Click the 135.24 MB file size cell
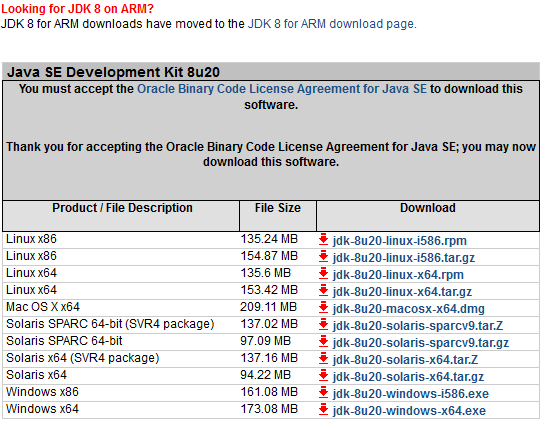 click(278, 239)
